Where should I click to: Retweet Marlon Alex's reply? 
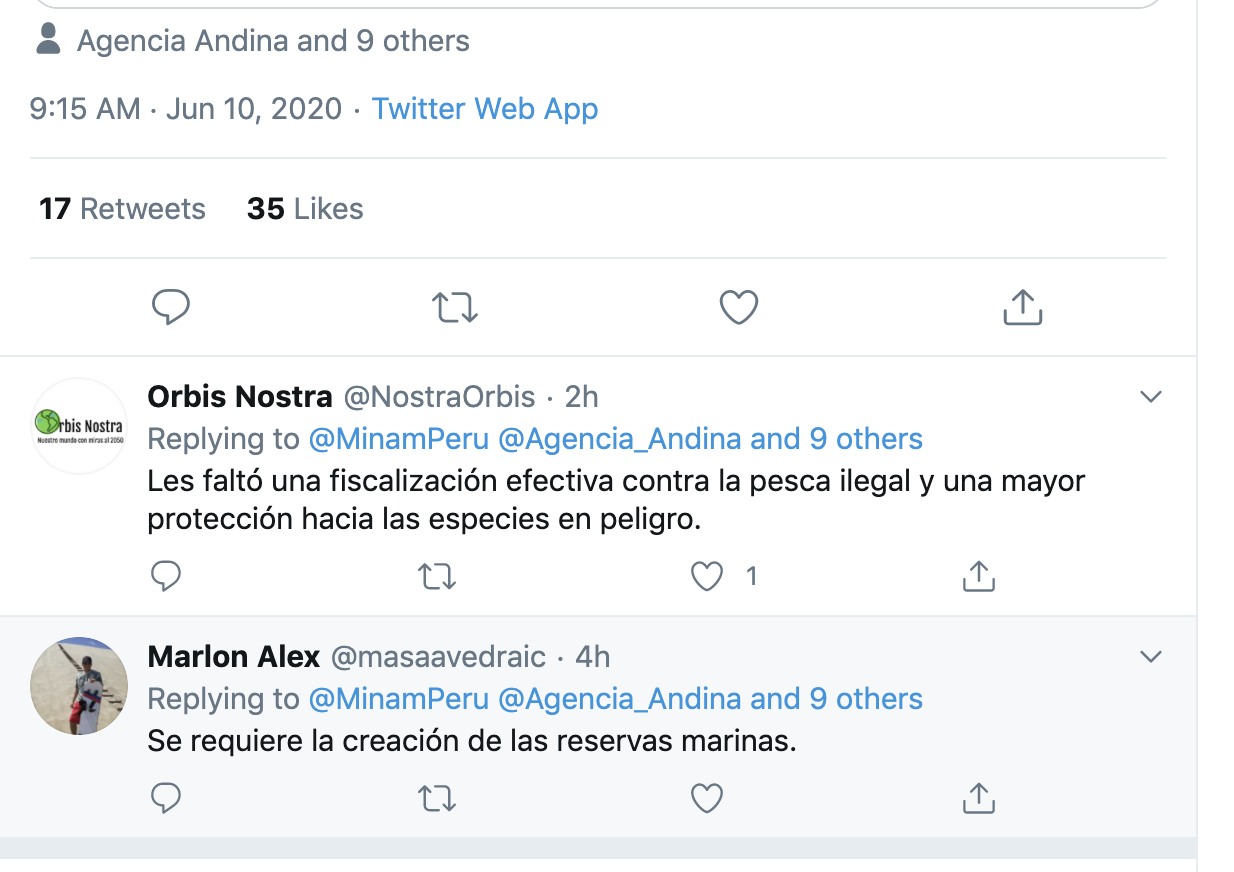click(436, 797)
